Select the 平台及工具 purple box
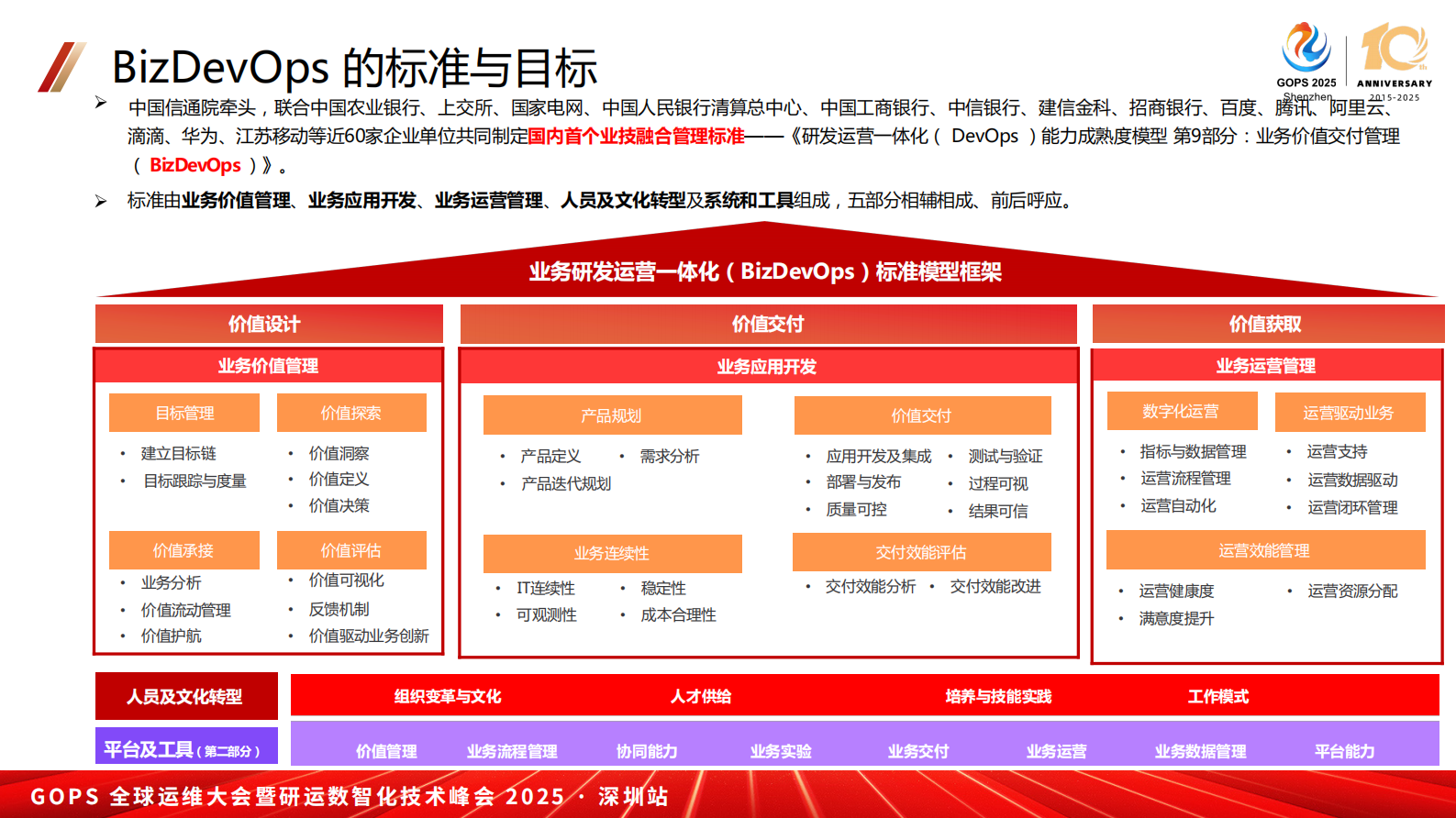The height and width of the screenshot is (818, 1456). (x=186, y=746)
